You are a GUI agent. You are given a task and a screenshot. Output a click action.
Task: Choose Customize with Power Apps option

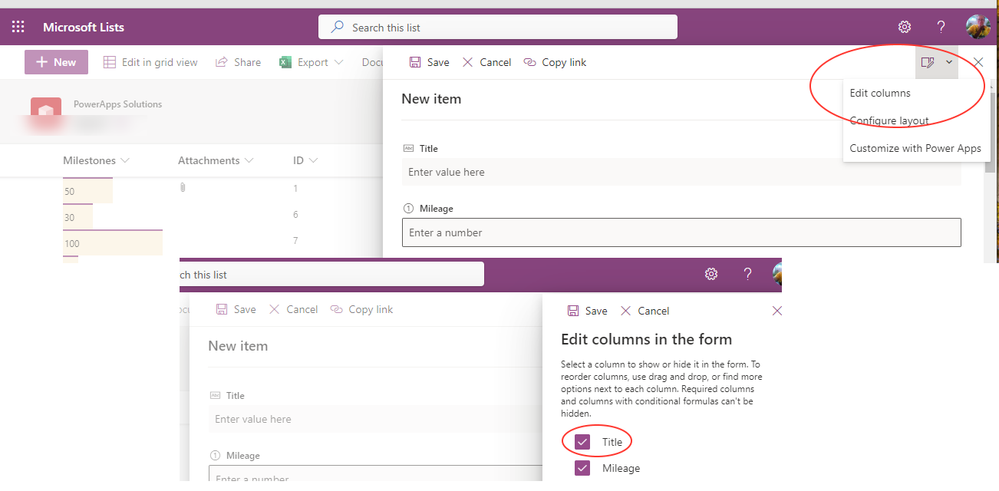[915, 148]
